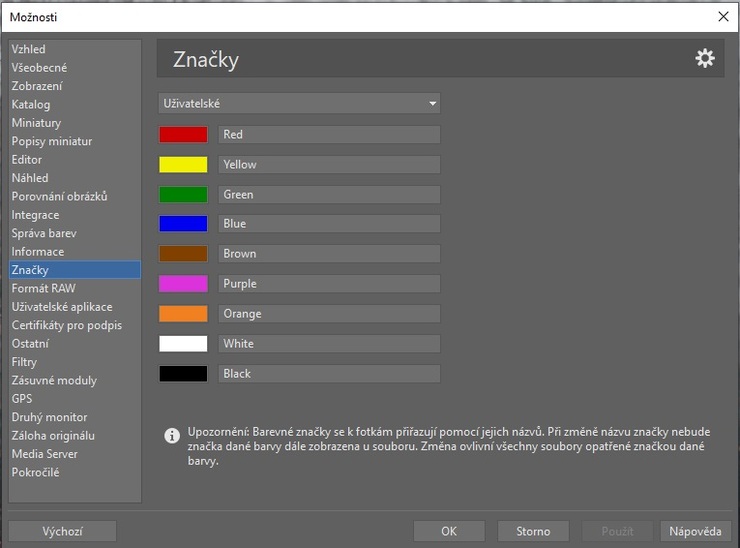This screenshot has width=740, height=548.
Task: Open GPS settings
Action: pyautogui.click(x=75, y=399)
